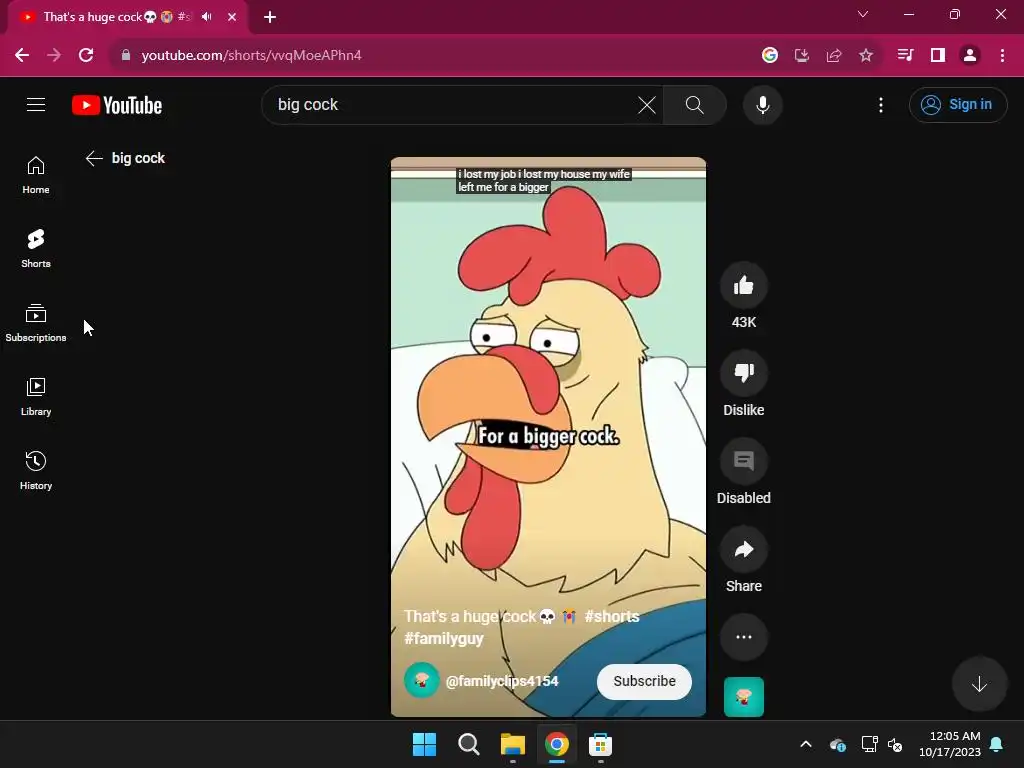Open Subscriptions in the sidebar
The height and width of the screenshot is (768, 1024).
(x=36, y=323)
